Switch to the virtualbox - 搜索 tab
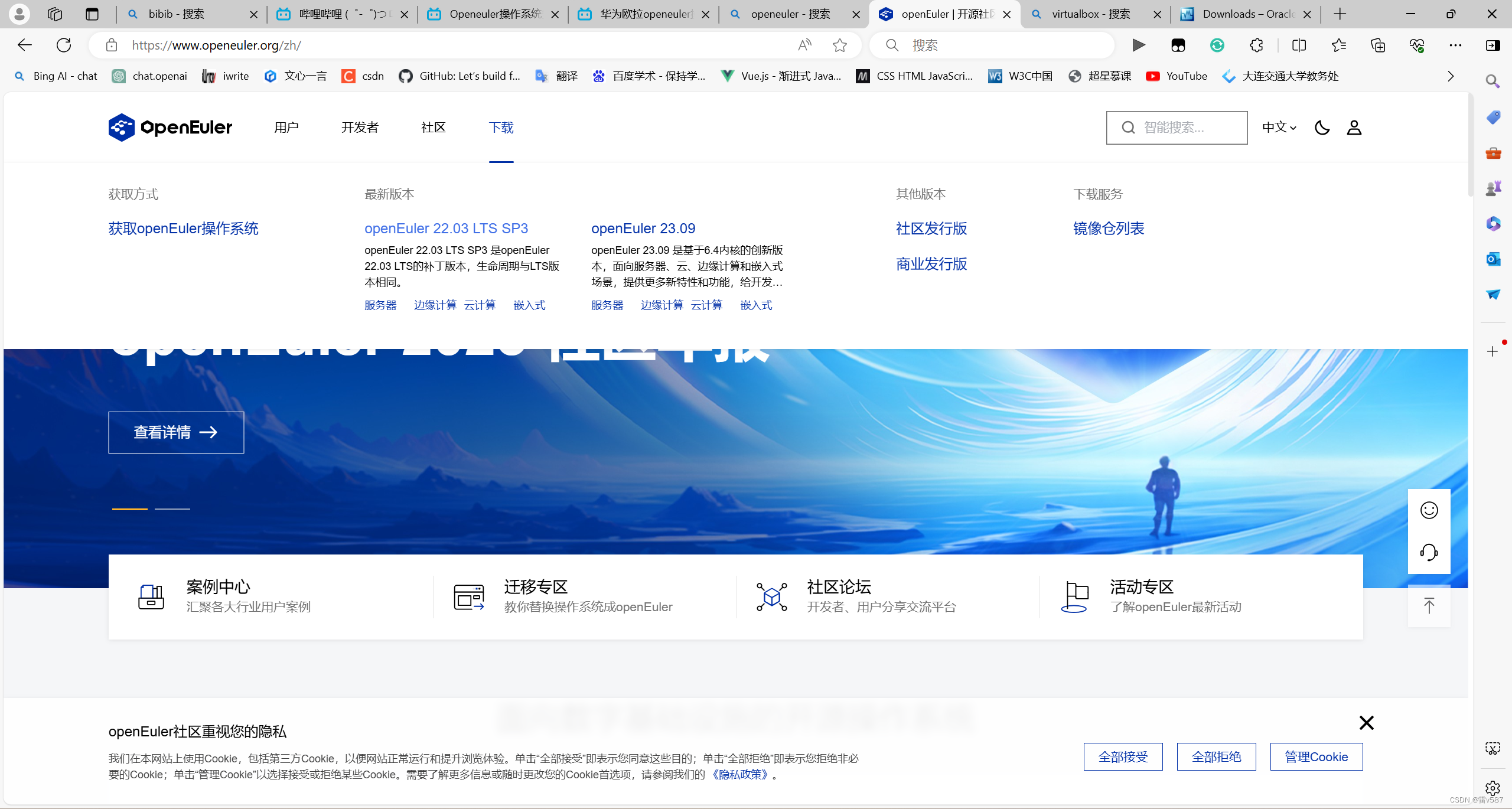The image size is (1512, 809). pos(1096,14)
